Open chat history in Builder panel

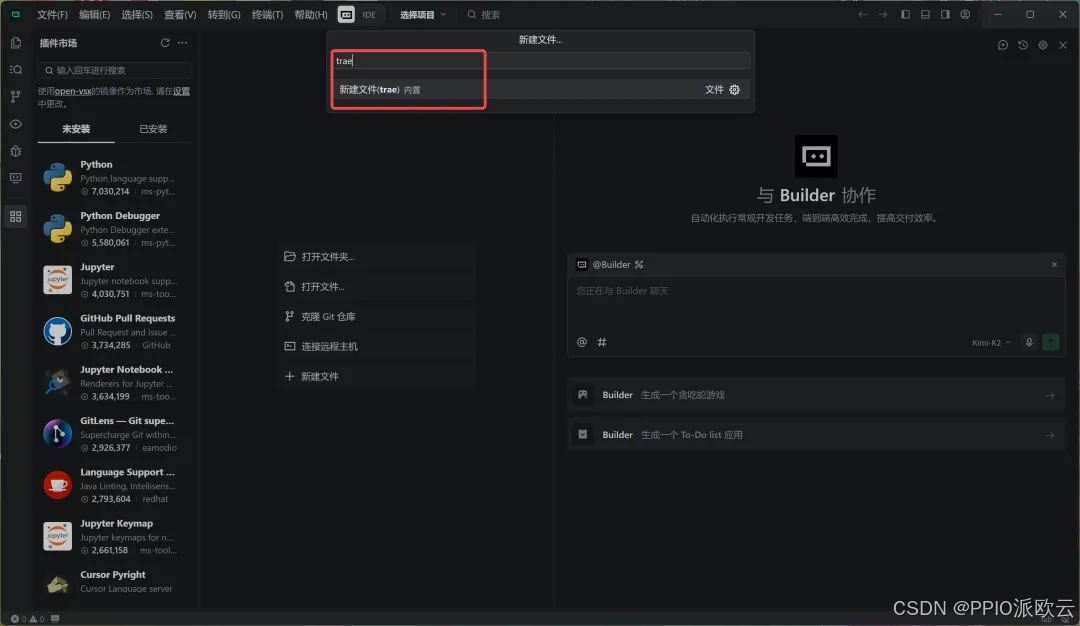pos(1023,45)
